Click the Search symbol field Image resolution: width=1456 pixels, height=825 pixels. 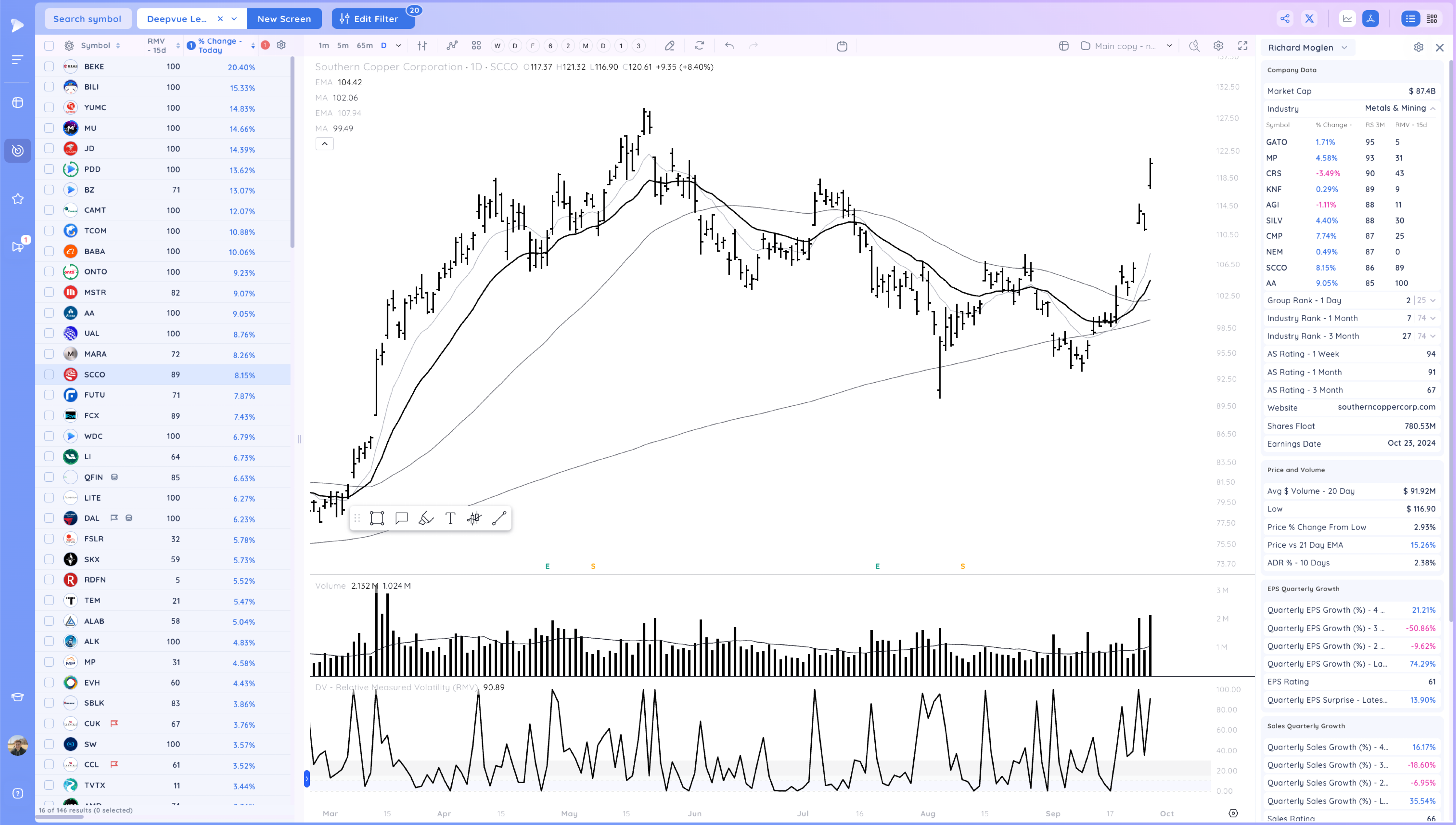tap(87, 19)
